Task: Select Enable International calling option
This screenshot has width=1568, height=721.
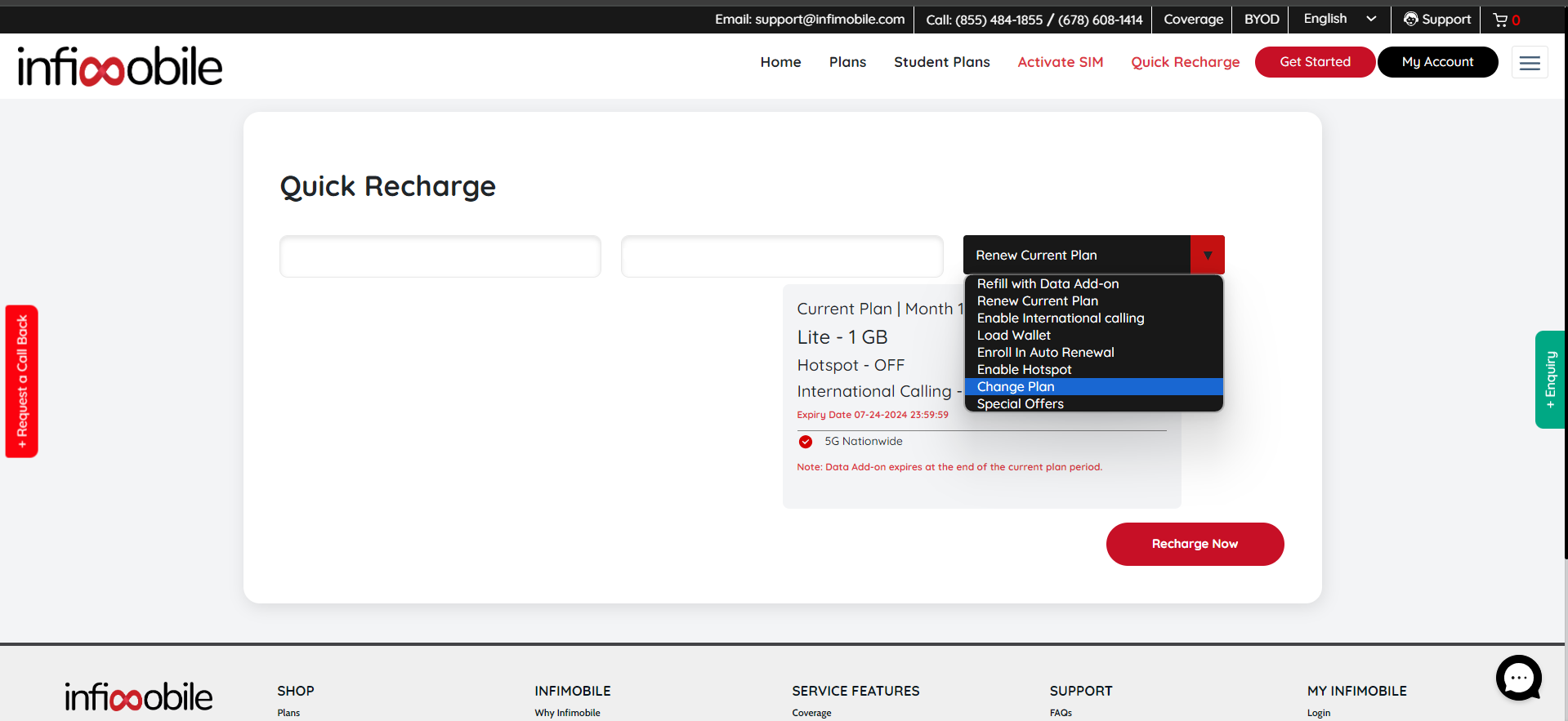Action: point(1093,318)
